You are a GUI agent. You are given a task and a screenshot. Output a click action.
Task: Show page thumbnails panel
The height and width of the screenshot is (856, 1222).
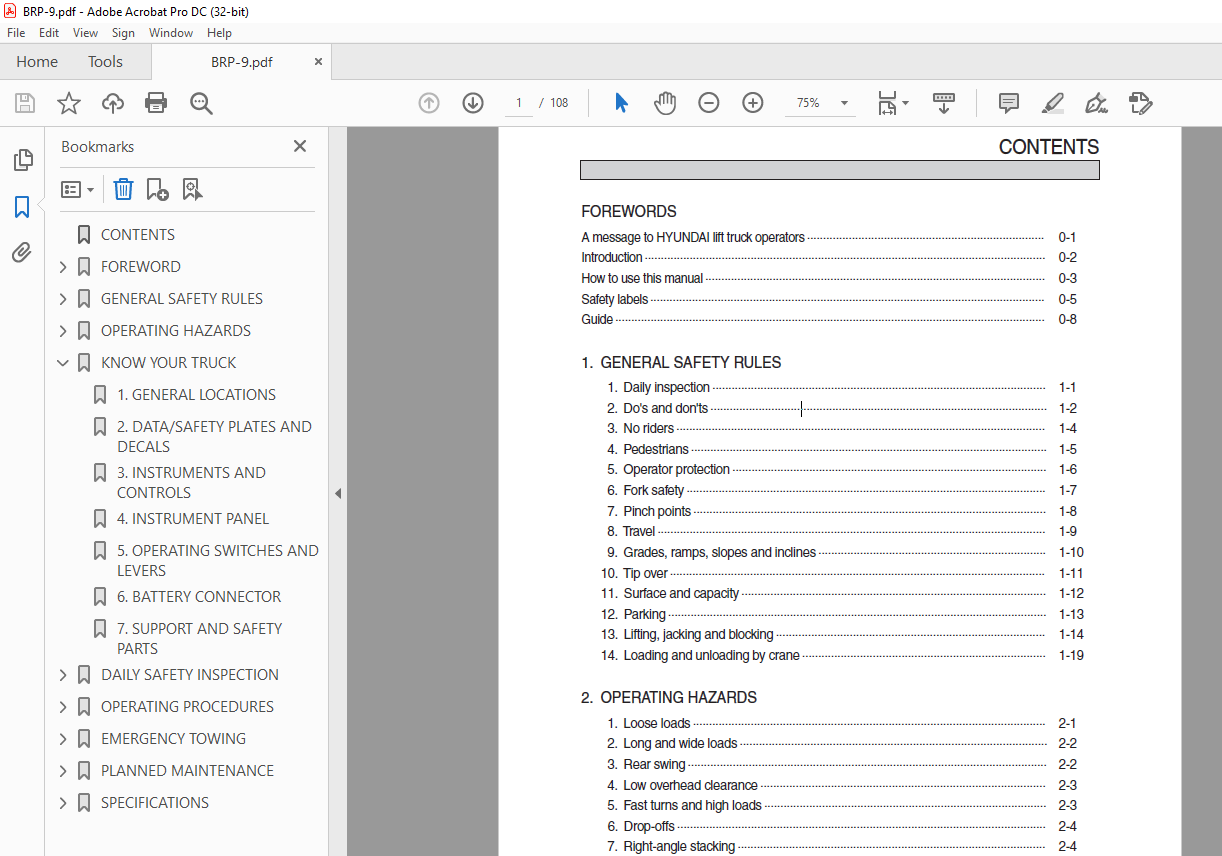[22, 160]
